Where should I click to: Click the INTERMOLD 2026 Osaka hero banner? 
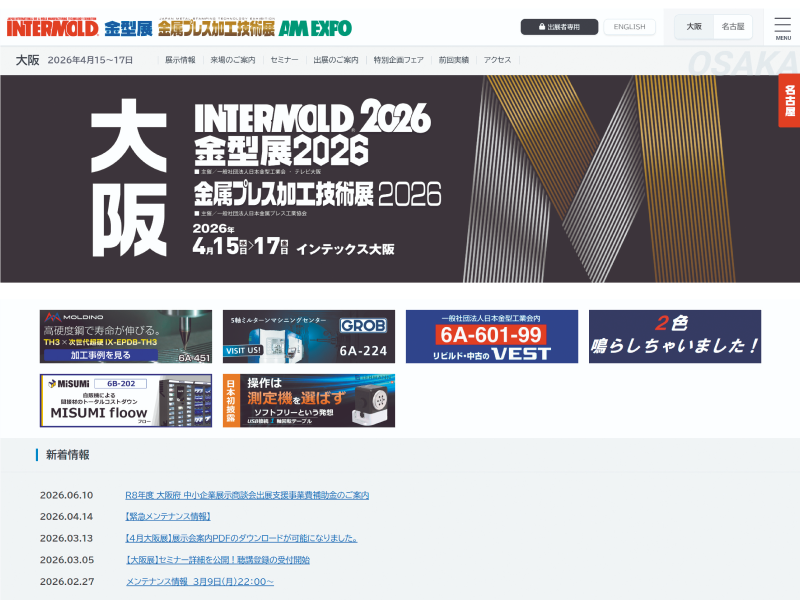400,179
